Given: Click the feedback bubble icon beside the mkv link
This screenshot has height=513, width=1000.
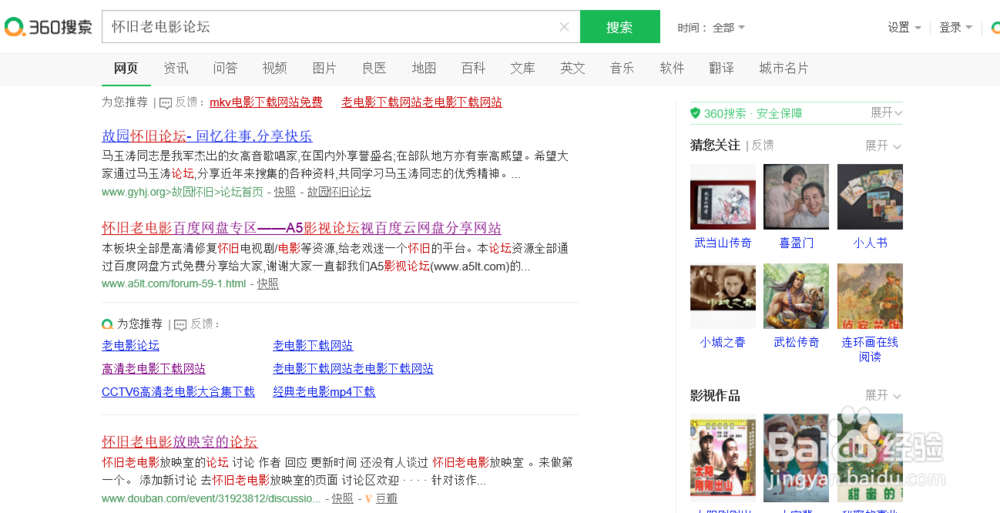Looking at the screenshot, I should (x=165, y=103).
